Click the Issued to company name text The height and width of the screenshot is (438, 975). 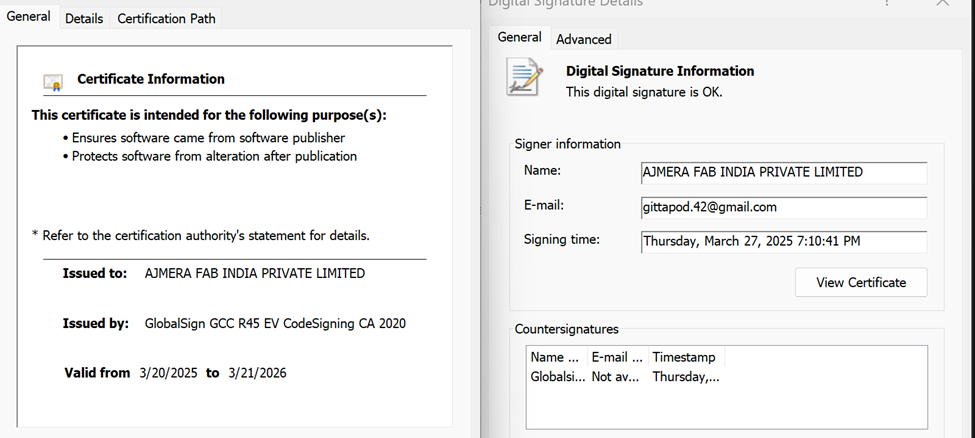(255, 273)
